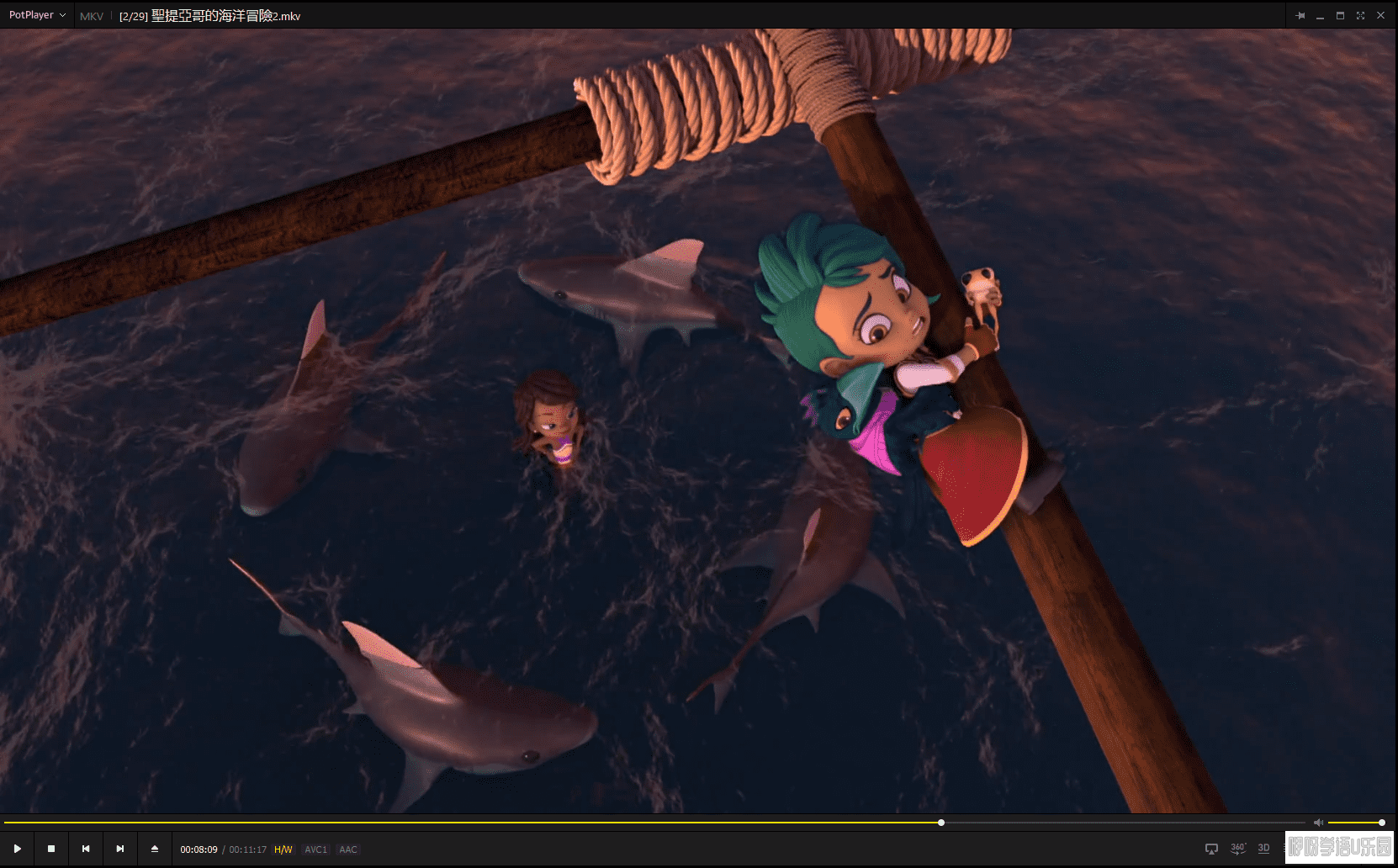Click the file title 聖提亞哥的海洋冒險2.mkv
This screenshot has width=1398, height=868.
point(226,16)
